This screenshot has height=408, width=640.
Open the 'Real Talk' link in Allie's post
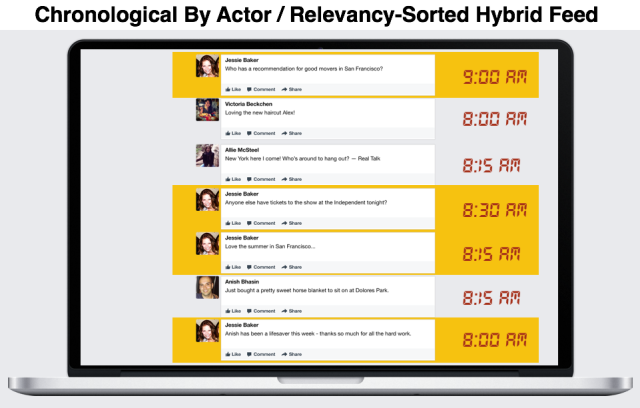coord(369,159)
